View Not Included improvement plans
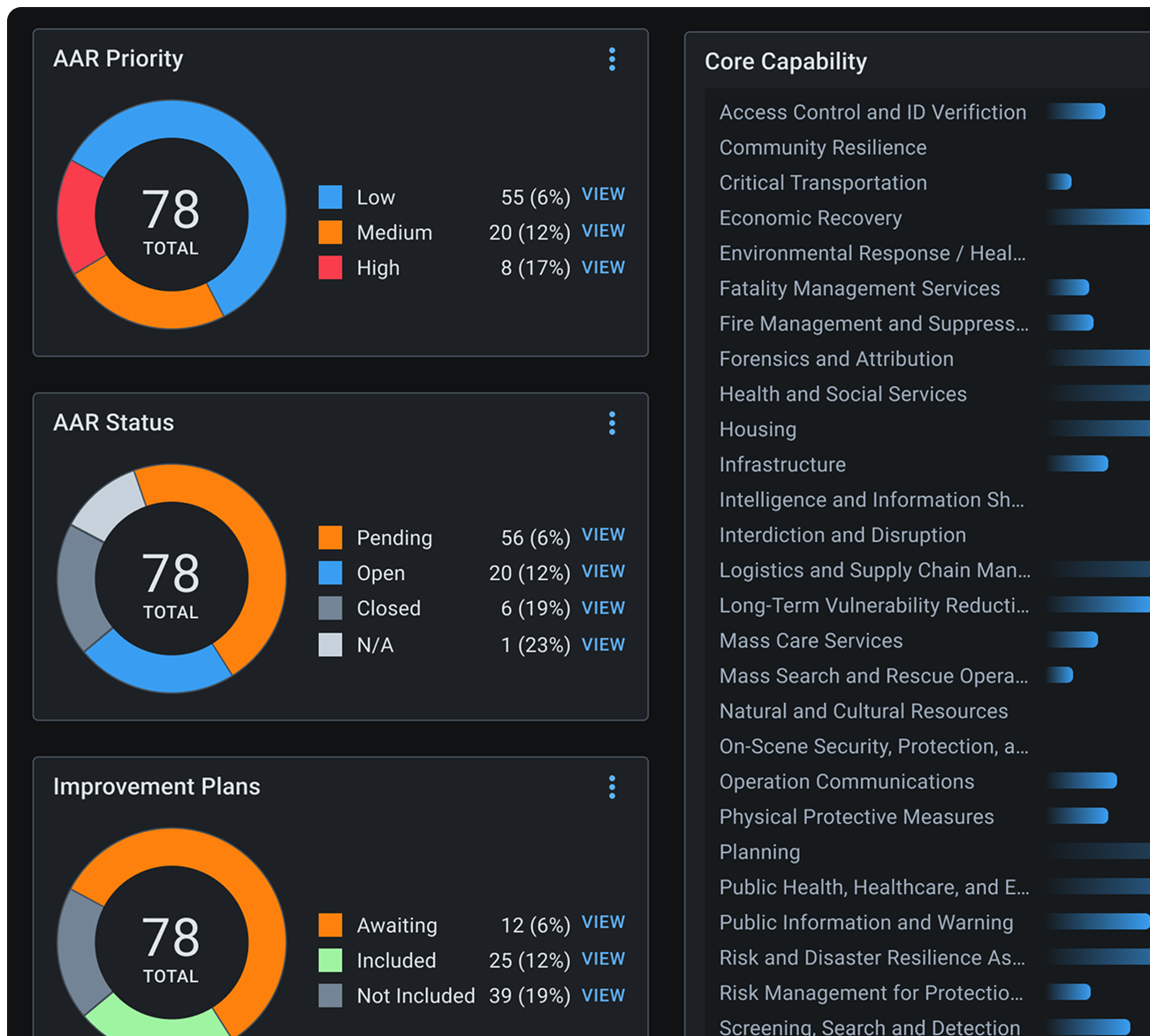This screenshot has height=1036, width=1150. (603, 995)
